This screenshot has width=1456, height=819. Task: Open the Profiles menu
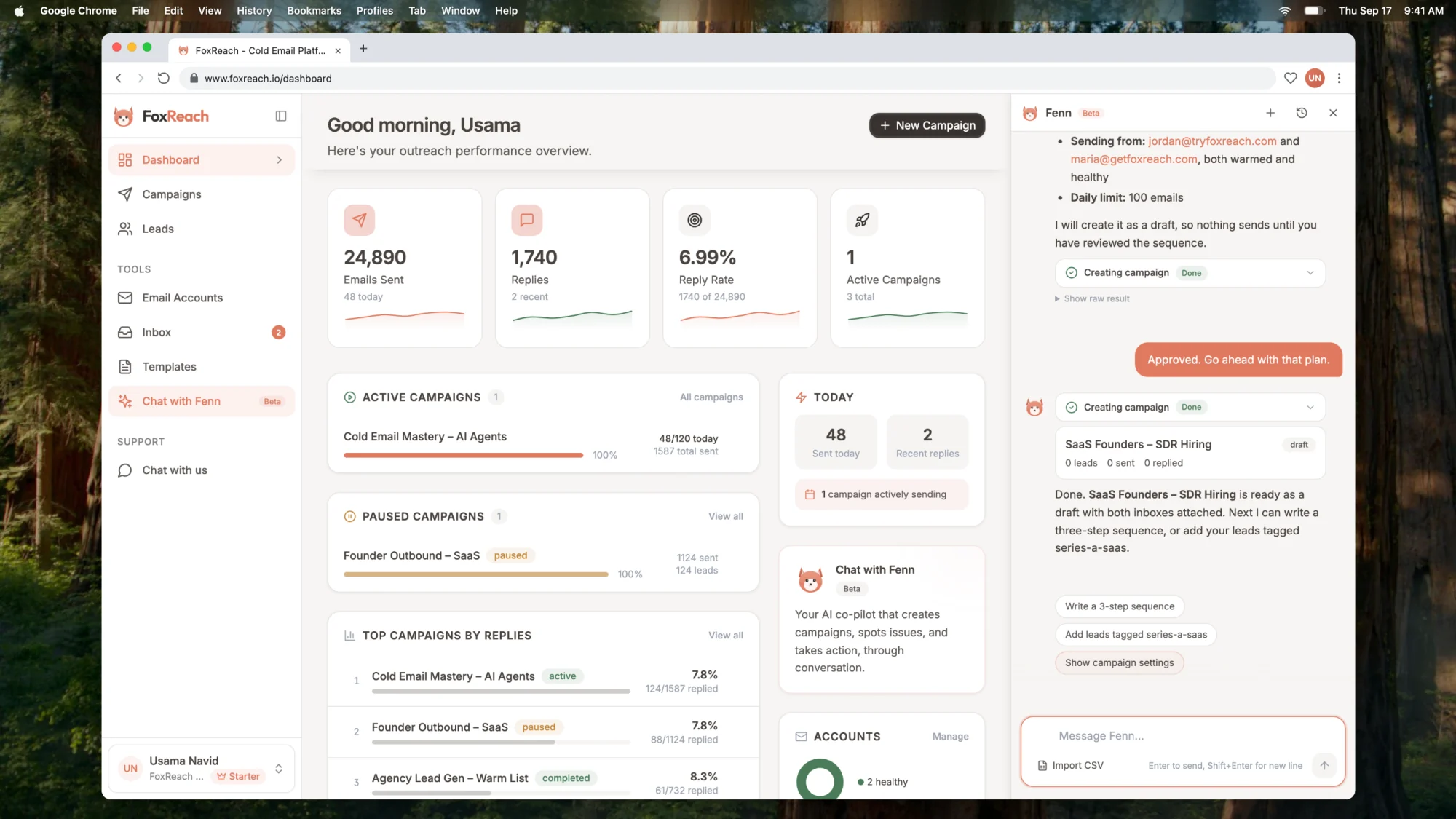(374, 11)
